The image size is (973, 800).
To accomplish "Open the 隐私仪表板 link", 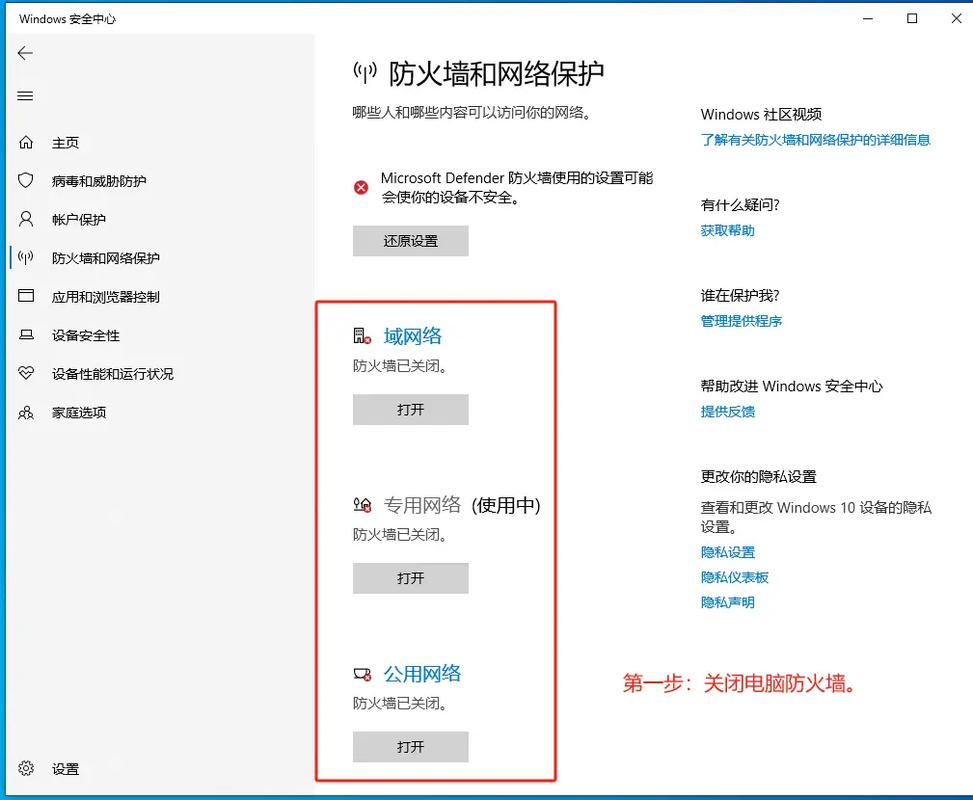I will [x=734, y=577].
